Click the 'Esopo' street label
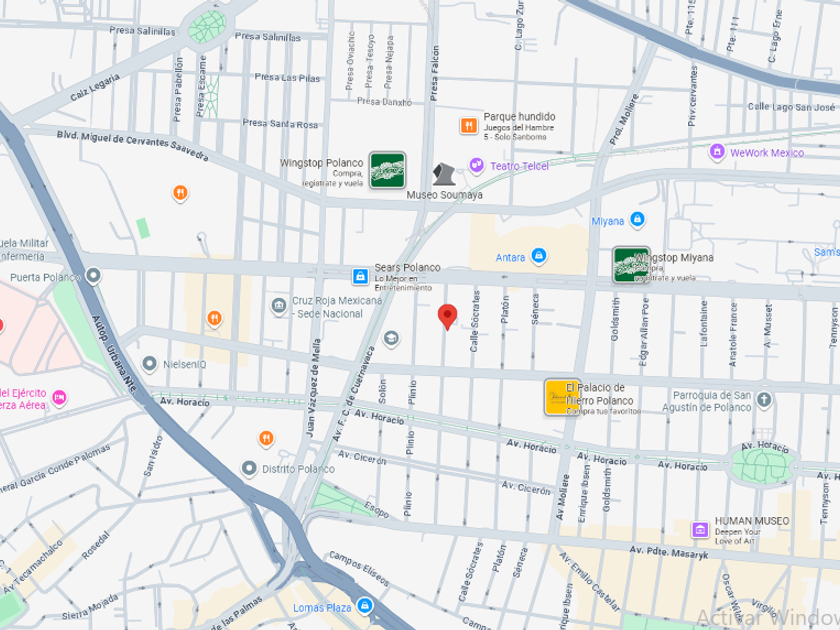Viewport: 840px width, 630px height. click(x=377, y=509)
